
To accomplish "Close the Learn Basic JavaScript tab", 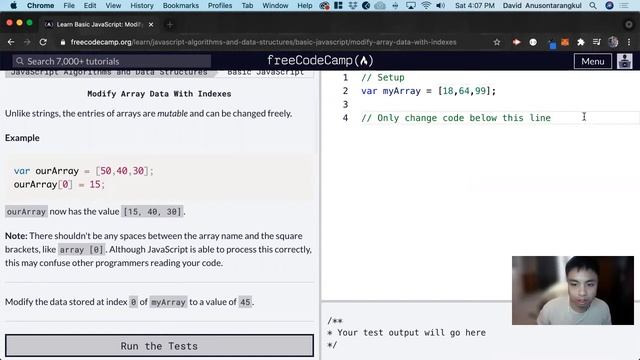I will [151, 24].
